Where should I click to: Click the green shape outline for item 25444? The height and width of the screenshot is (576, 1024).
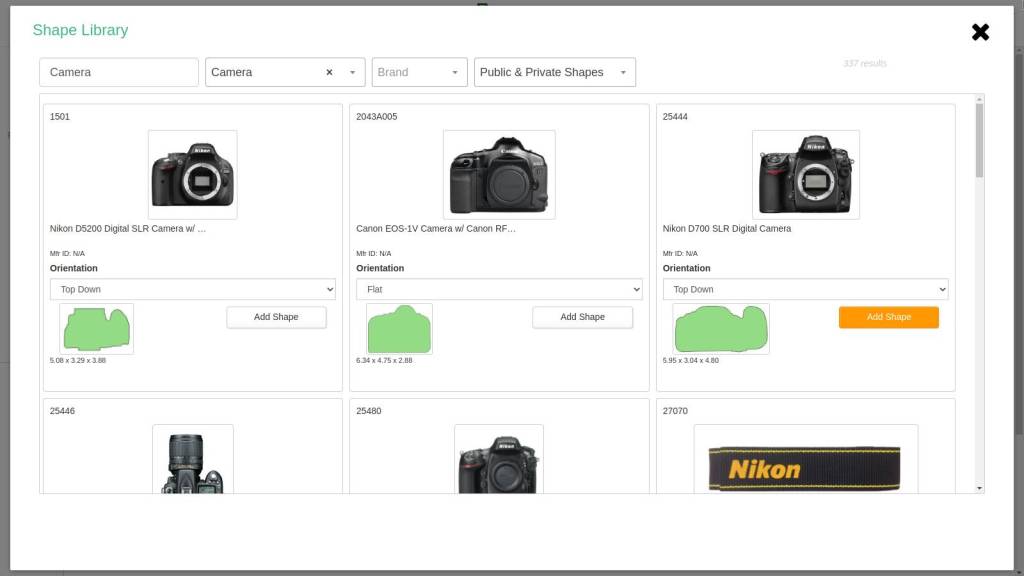pyautogui.click(x=721, y=329)
